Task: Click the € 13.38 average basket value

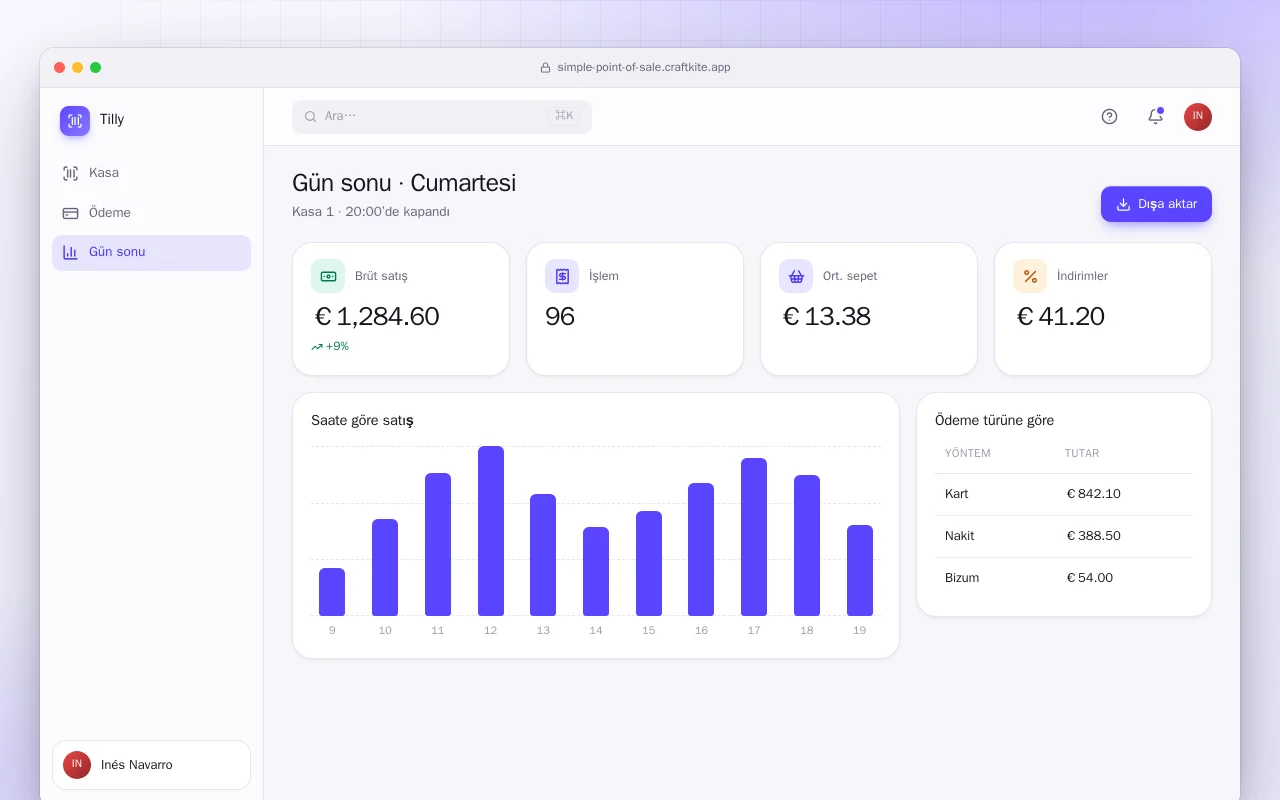Action: click(x=826, y=316)
